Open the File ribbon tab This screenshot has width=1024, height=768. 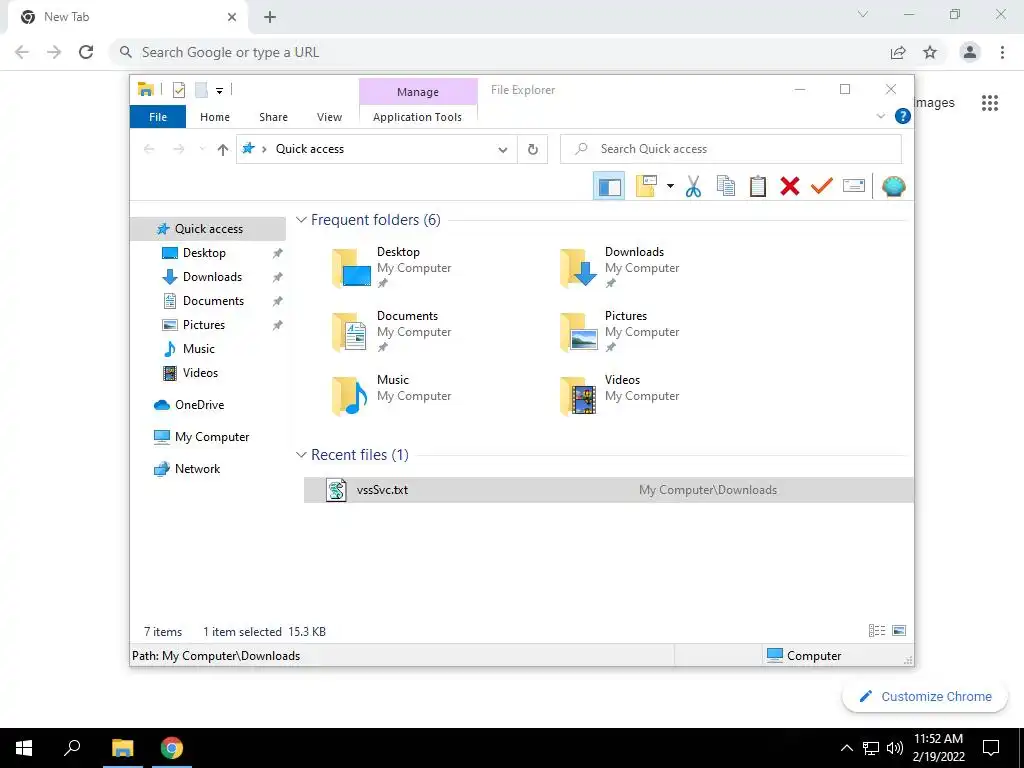[158, 117]
